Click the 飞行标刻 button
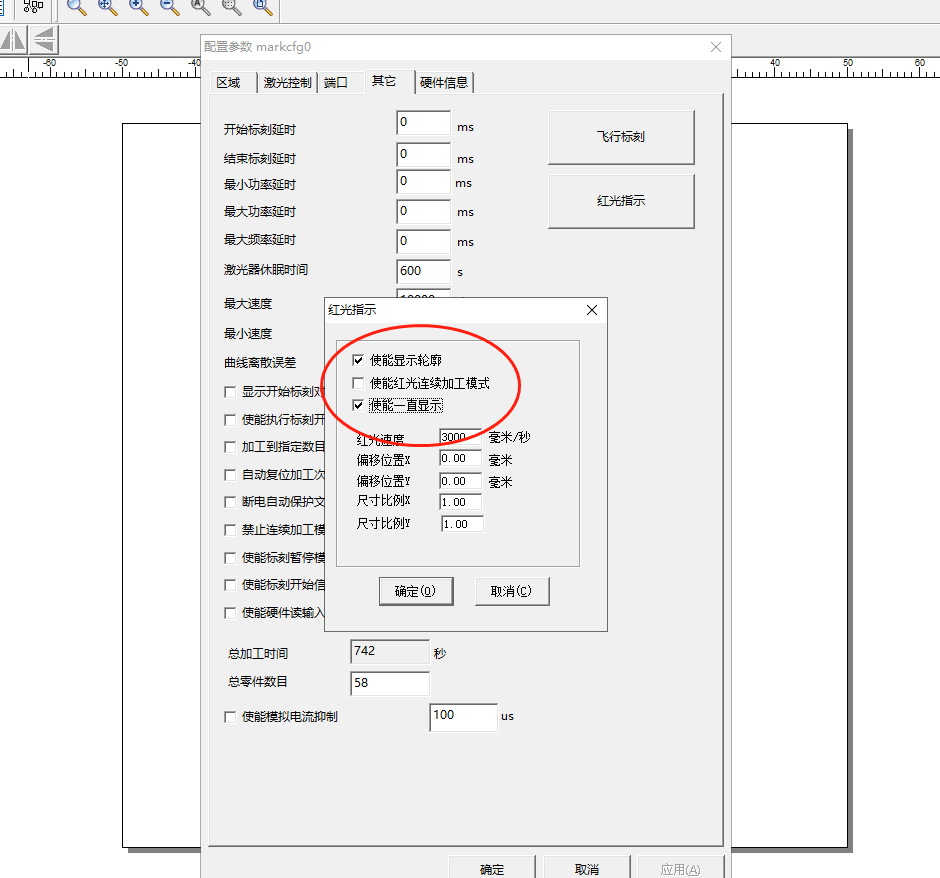This screenshot has width=940, height=878. [x=620, y=137]
